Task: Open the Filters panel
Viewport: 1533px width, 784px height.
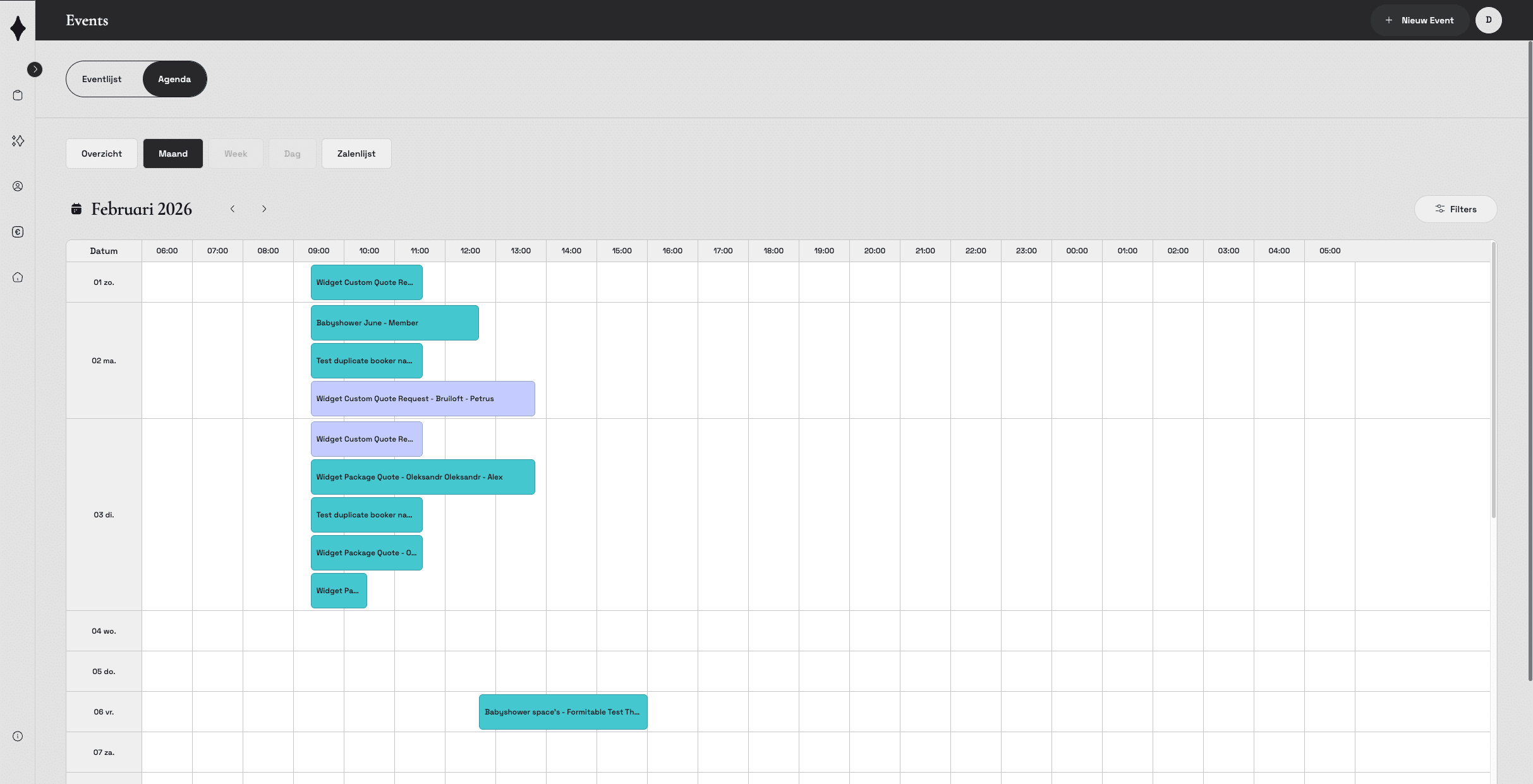Action: click(1455, 209)
